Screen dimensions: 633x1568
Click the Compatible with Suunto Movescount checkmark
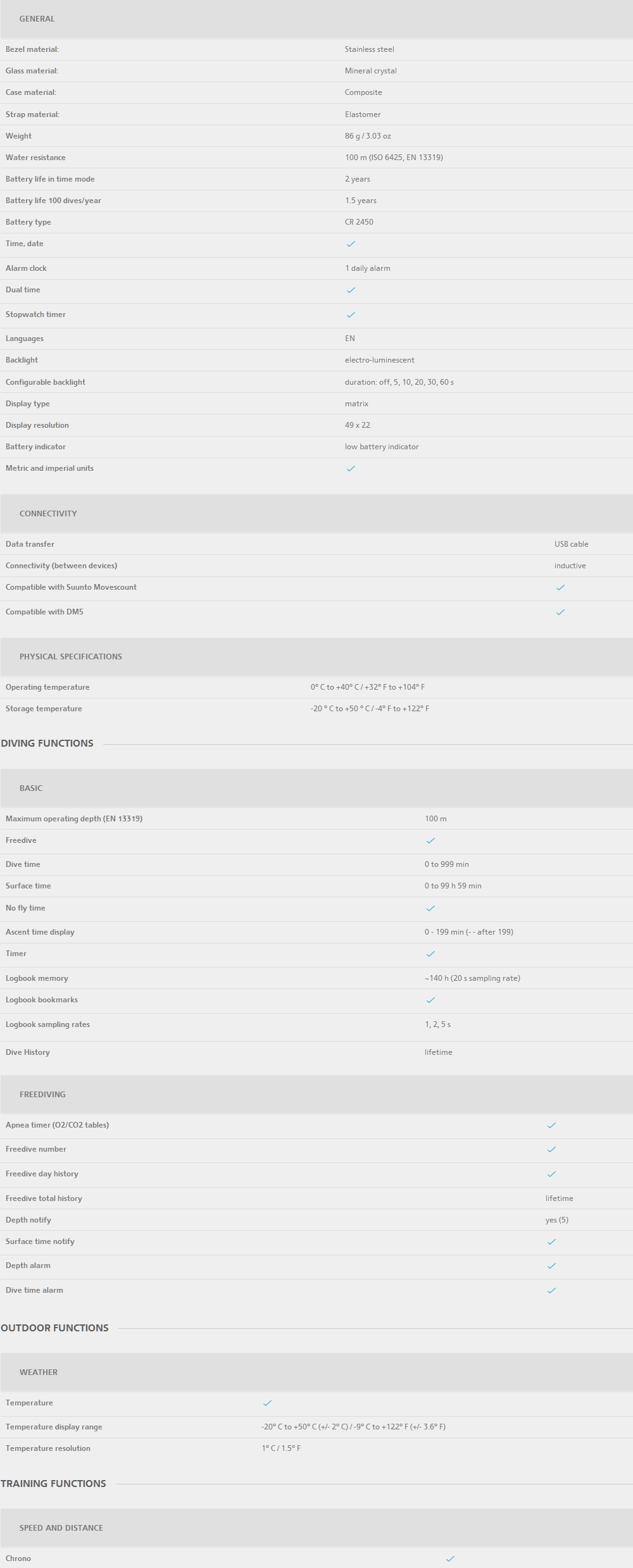click(560, 587)
